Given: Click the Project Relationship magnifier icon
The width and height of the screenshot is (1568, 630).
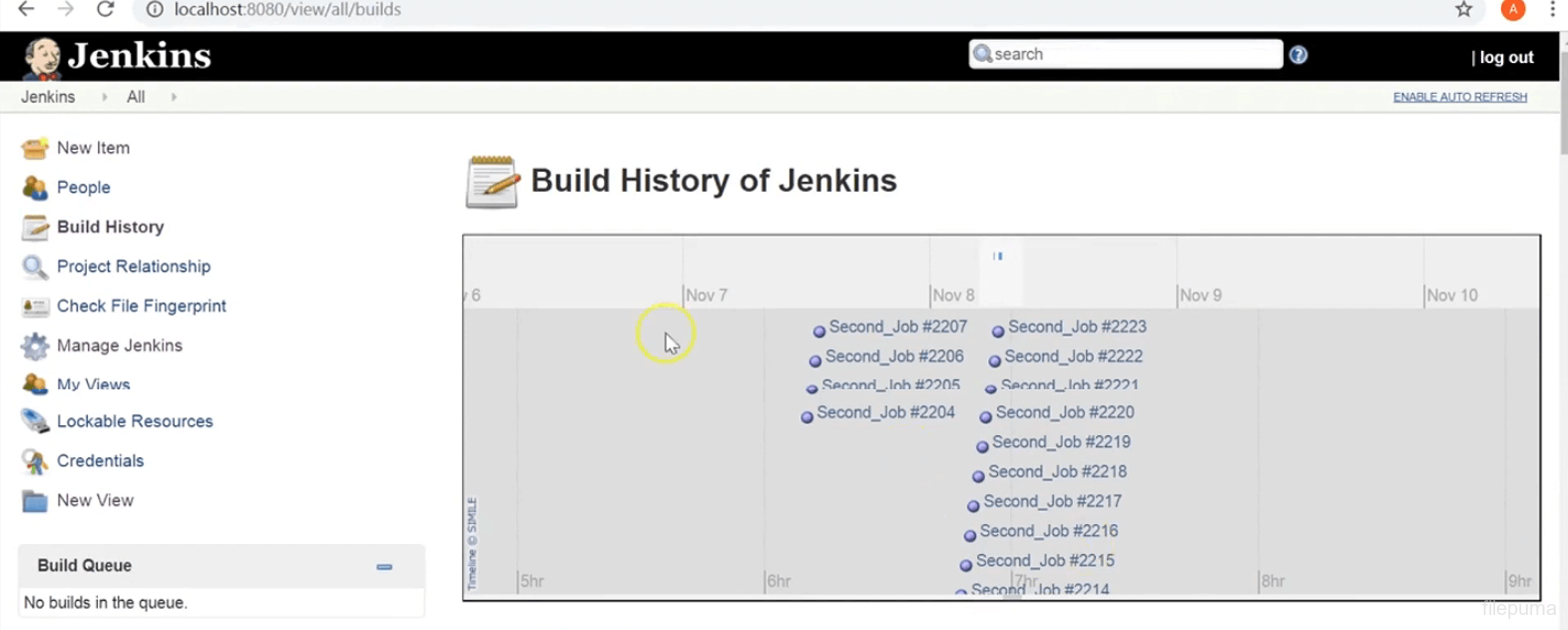Looking at the screenshot, I should coord(35,267).
